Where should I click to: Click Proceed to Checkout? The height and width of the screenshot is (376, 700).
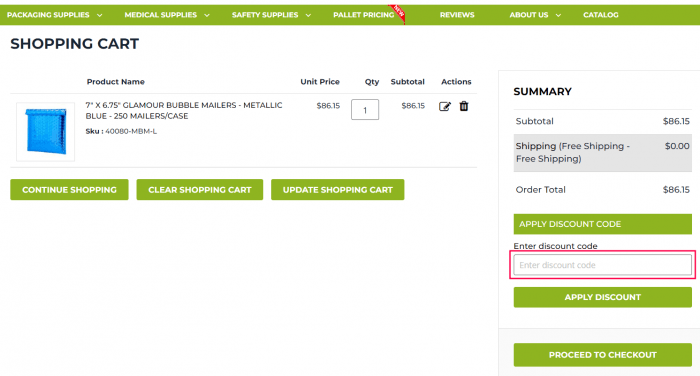(603, 355)
